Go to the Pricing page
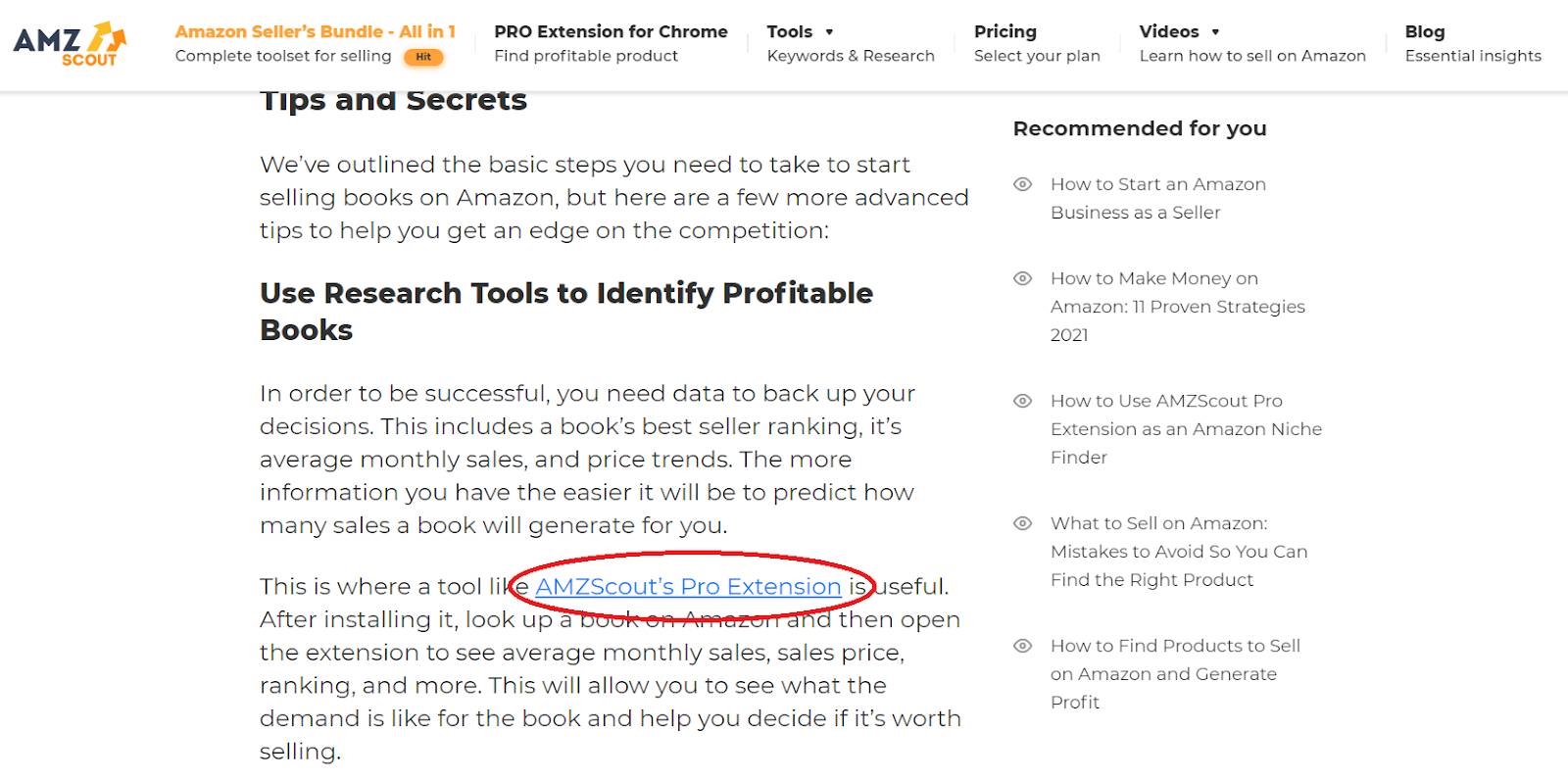The height and width of the screenshot is (780, 1568). (x=1037, y=43)
